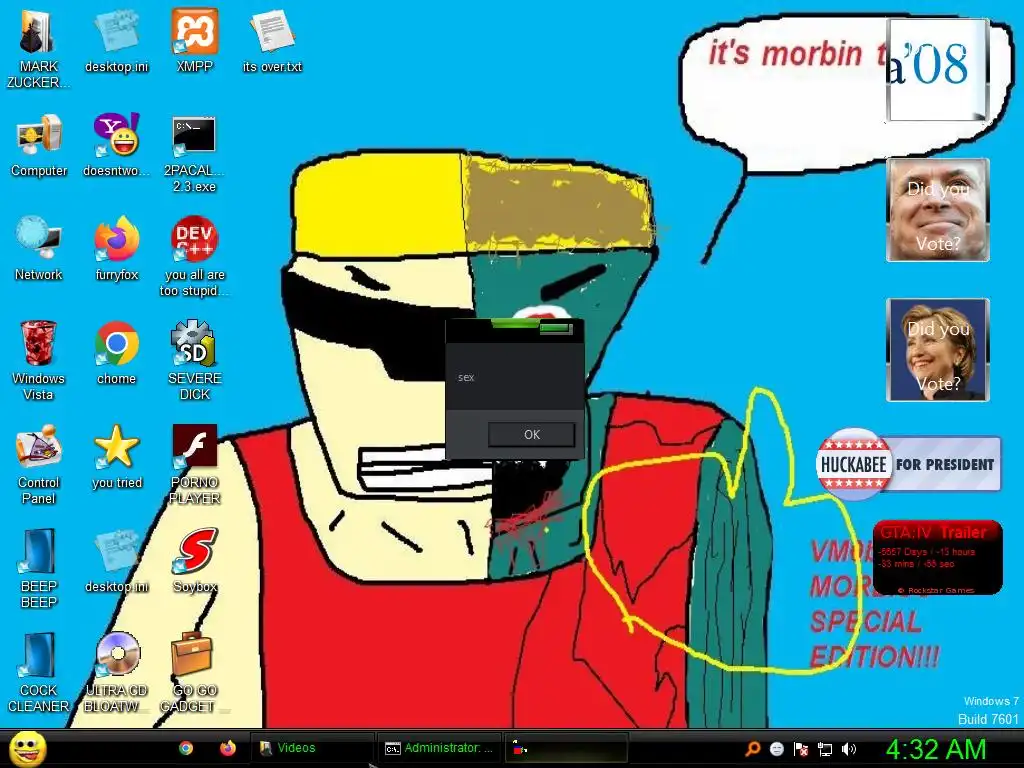
Task: Click the GTA:IV Trailer countdown gadget
Action: coord(937,558)
